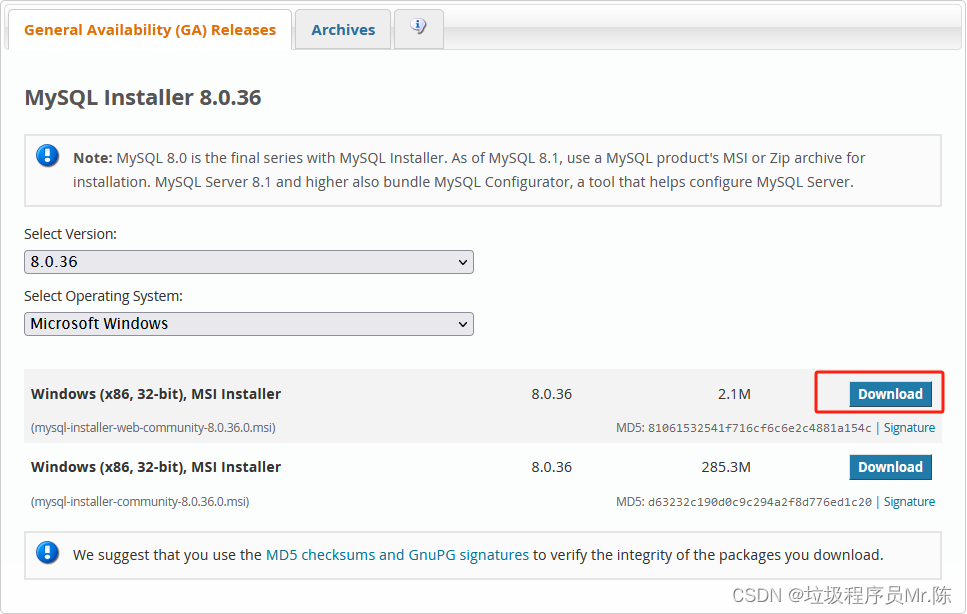The width and height of the screenshot is (967, 614).
Task: Follow MD5 checksums and GnuPG signatures link
Action: click(x=397, y=555)
